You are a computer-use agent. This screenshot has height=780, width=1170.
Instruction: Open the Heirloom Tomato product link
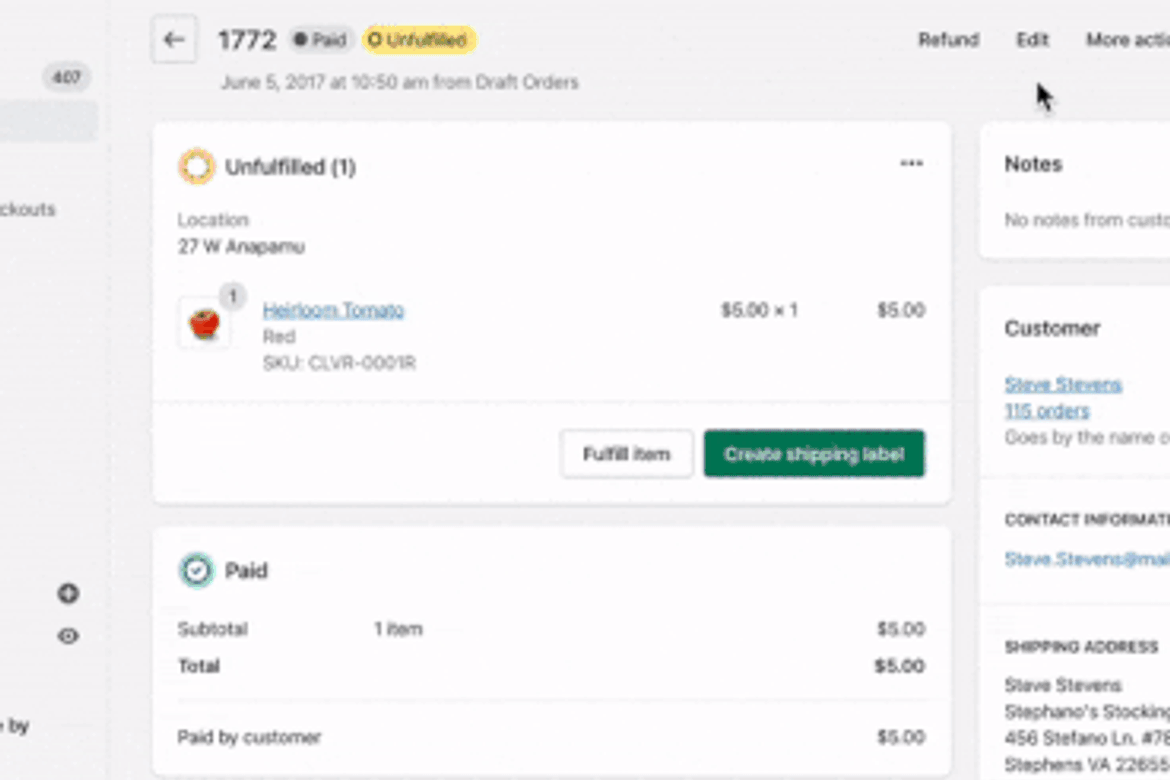(x=333, y=310)
